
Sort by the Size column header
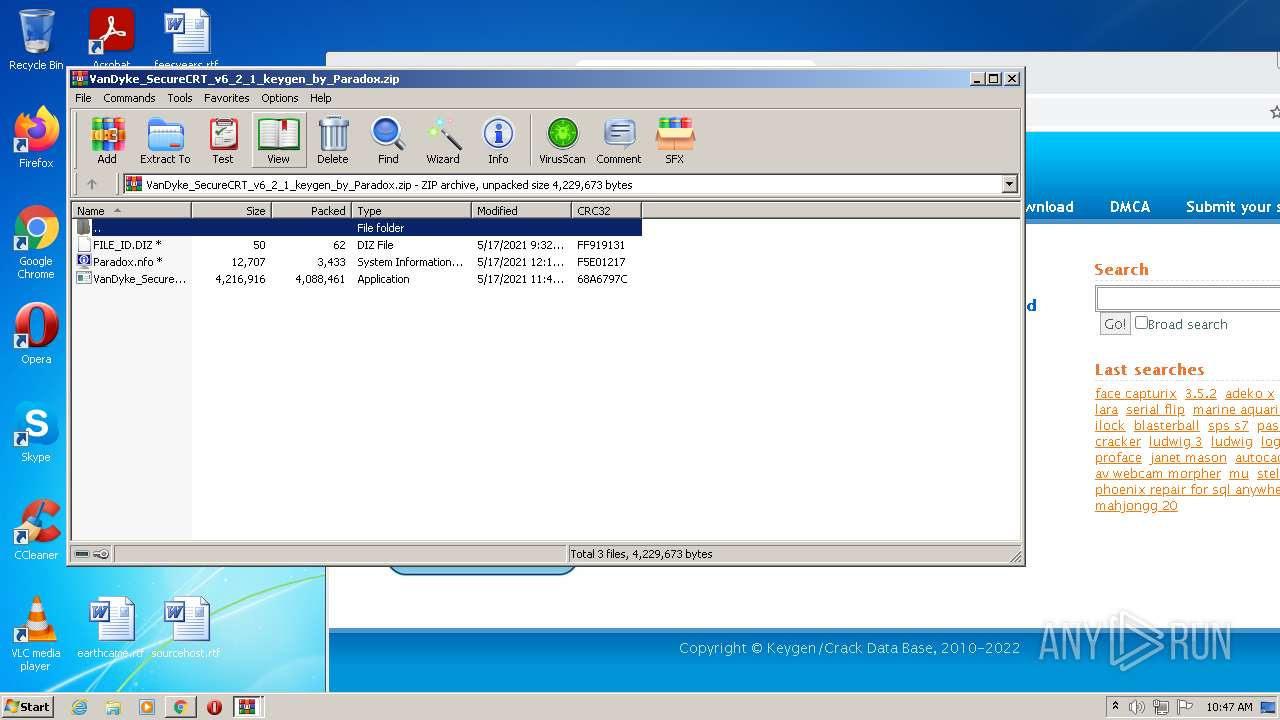(232, 210)
